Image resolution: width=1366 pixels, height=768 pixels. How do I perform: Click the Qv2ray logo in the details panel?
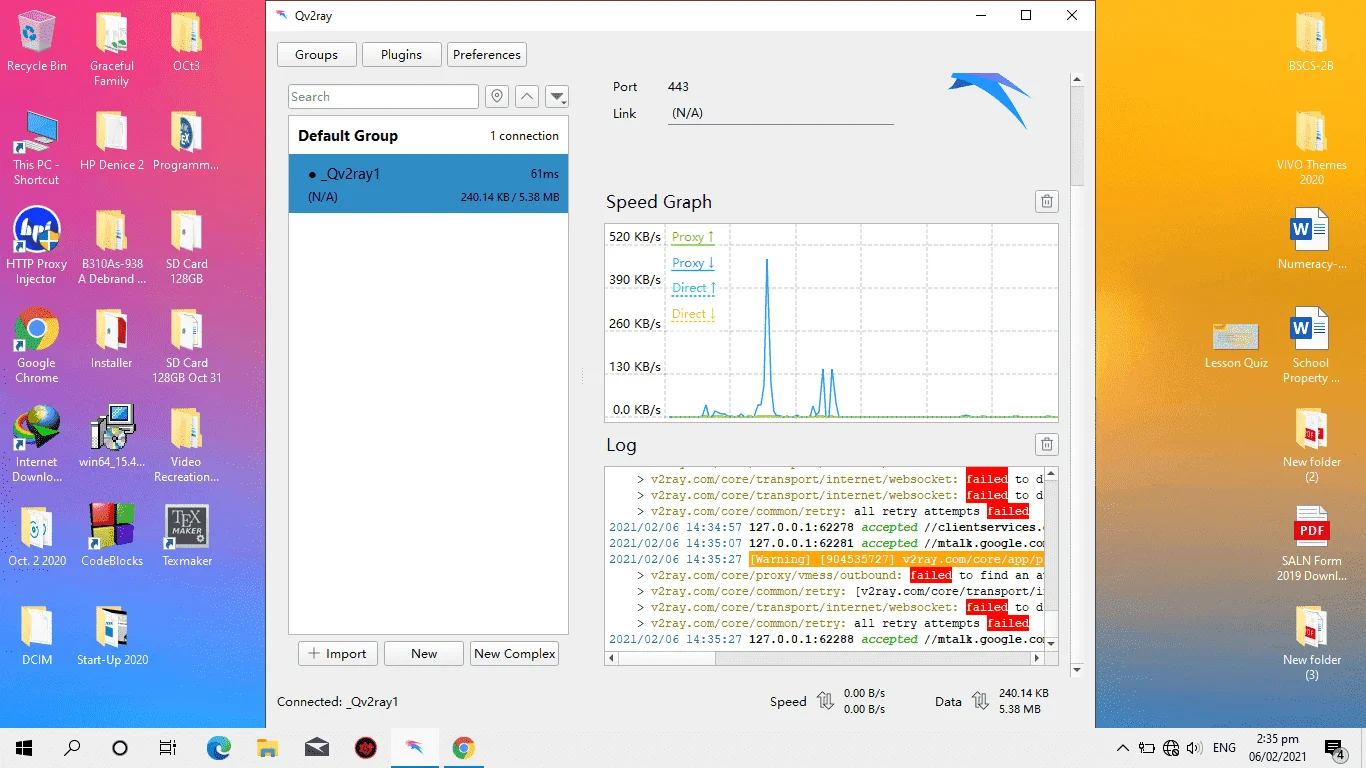[990, 100]
